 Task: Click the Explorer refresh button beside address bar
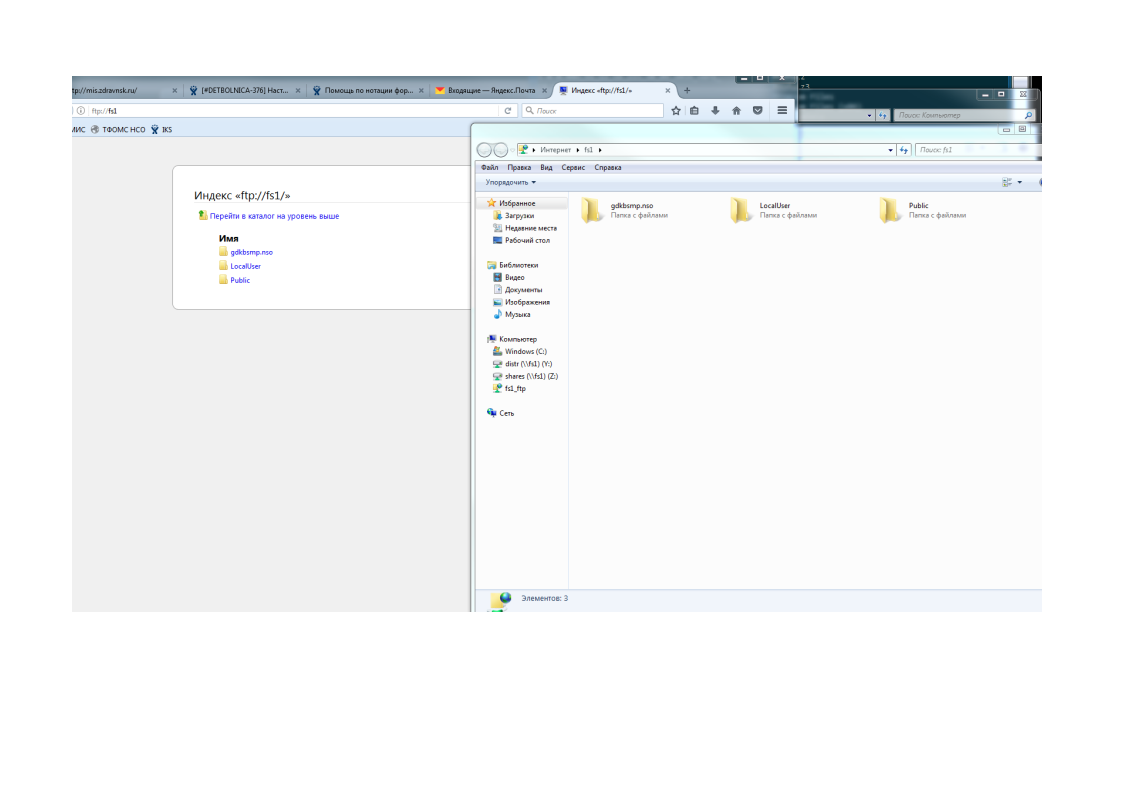[904, 150]
